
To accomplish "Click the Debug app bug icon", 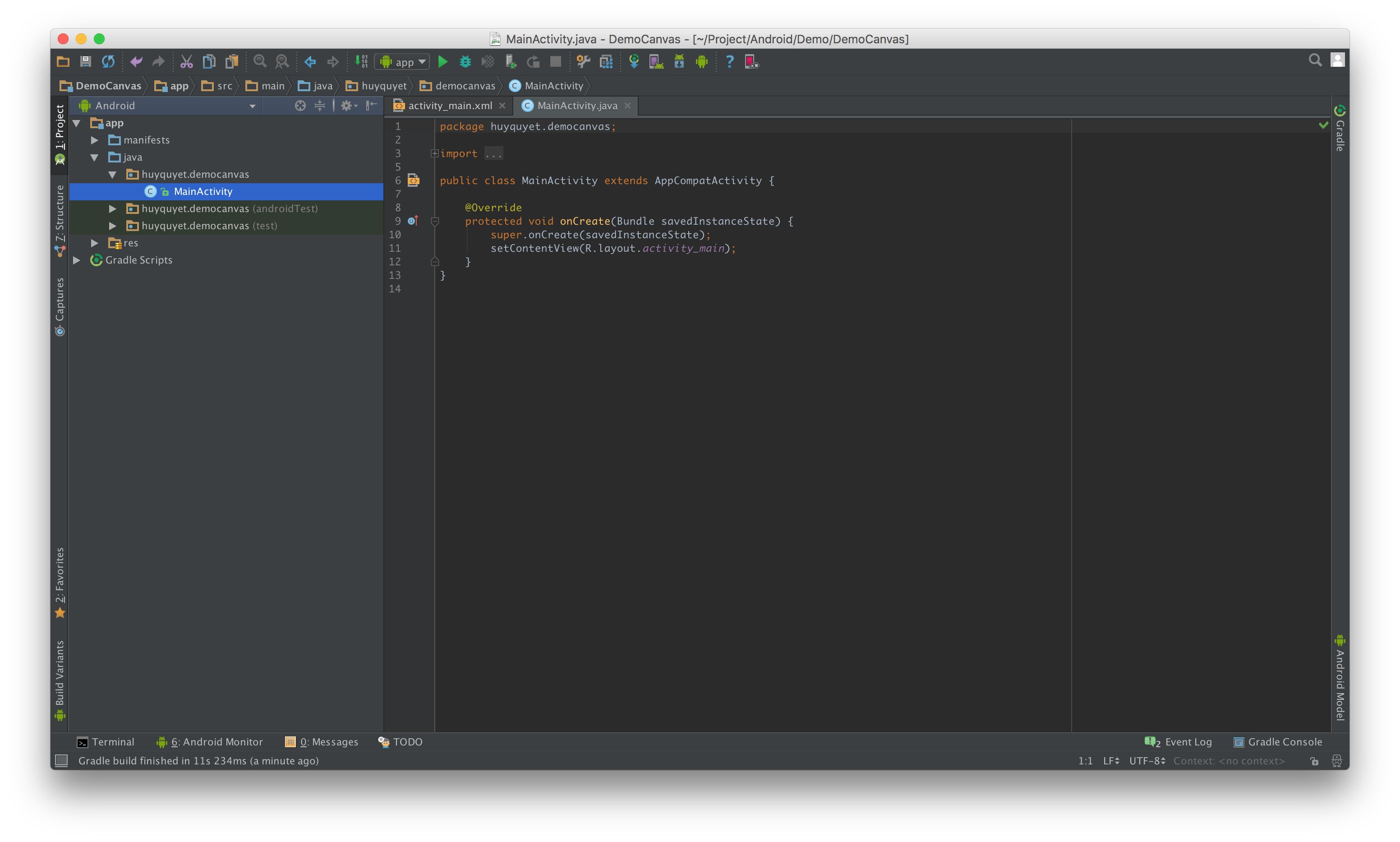I will pyautogui.click(x=465, y=61).
